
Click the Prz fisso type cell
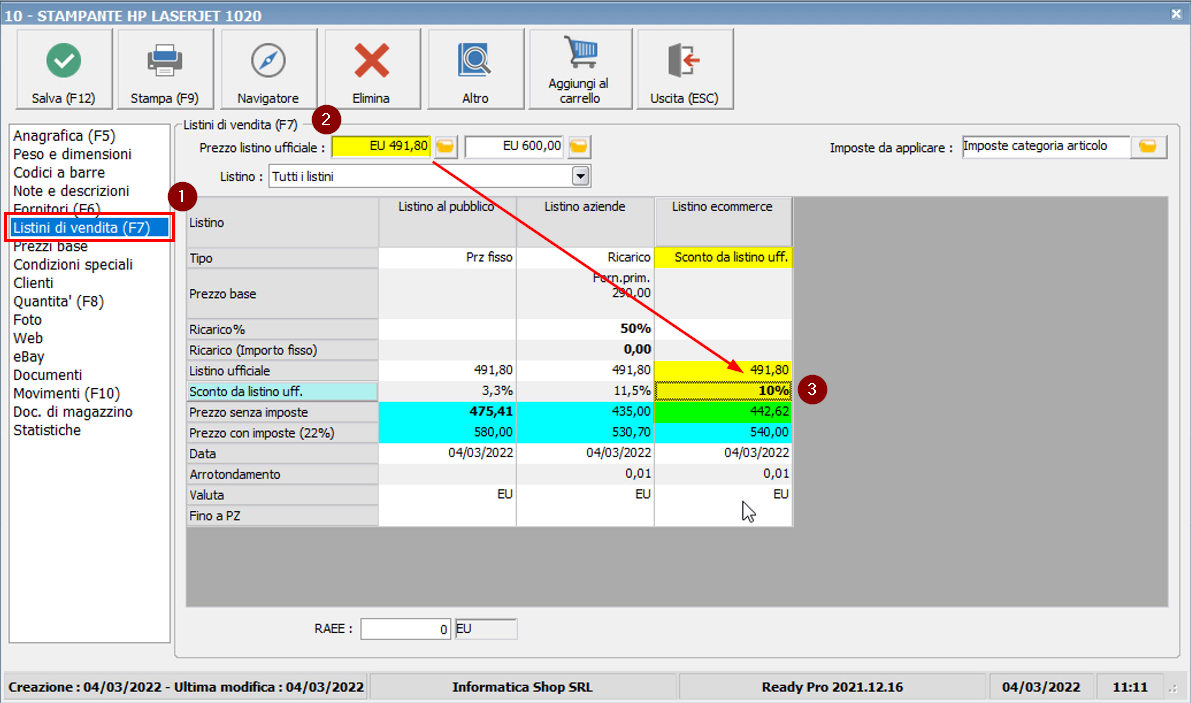pos(447,258)
